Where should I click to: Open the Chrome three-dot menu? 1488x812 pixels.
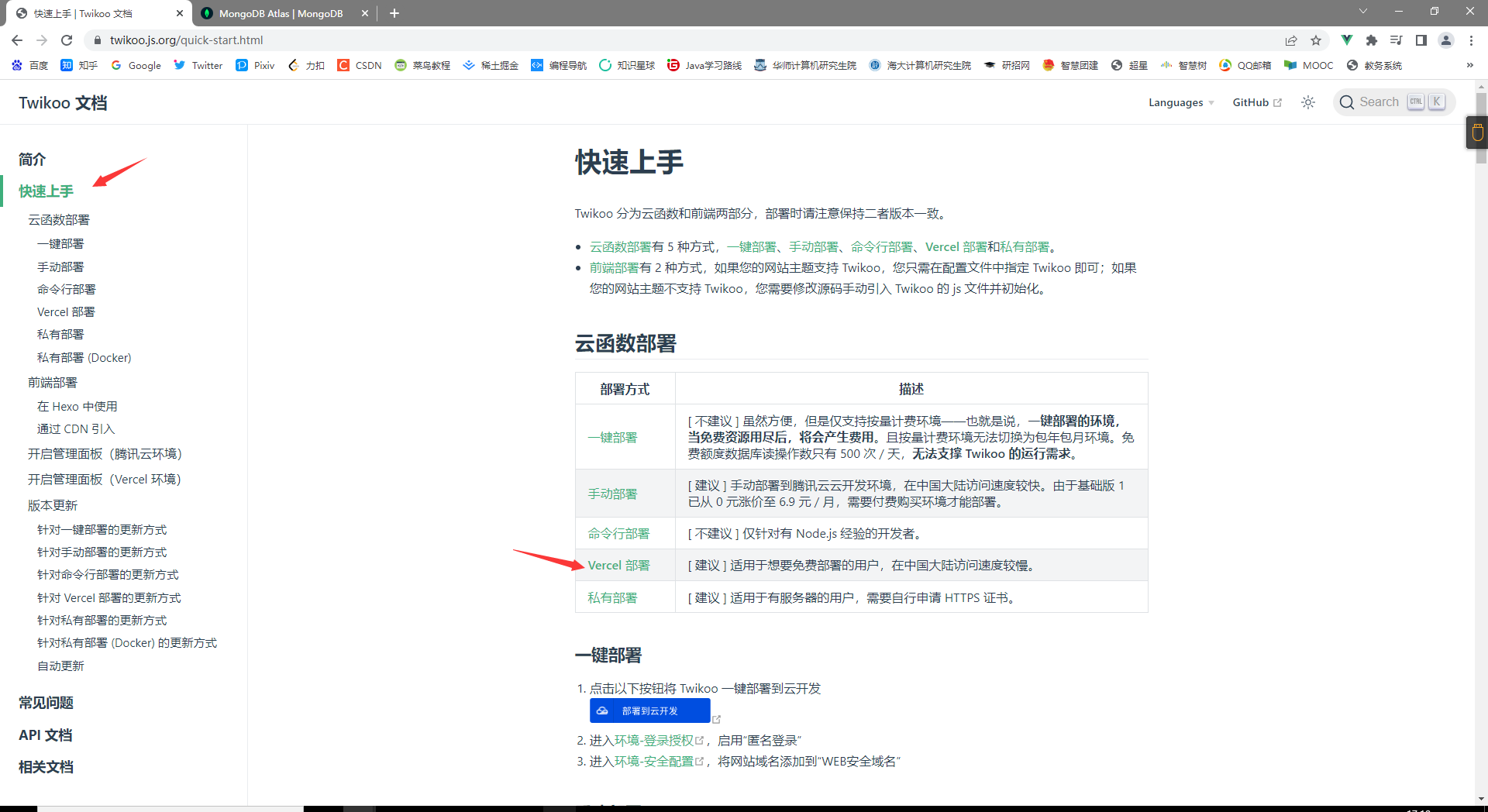click(x=1470, y=40)
